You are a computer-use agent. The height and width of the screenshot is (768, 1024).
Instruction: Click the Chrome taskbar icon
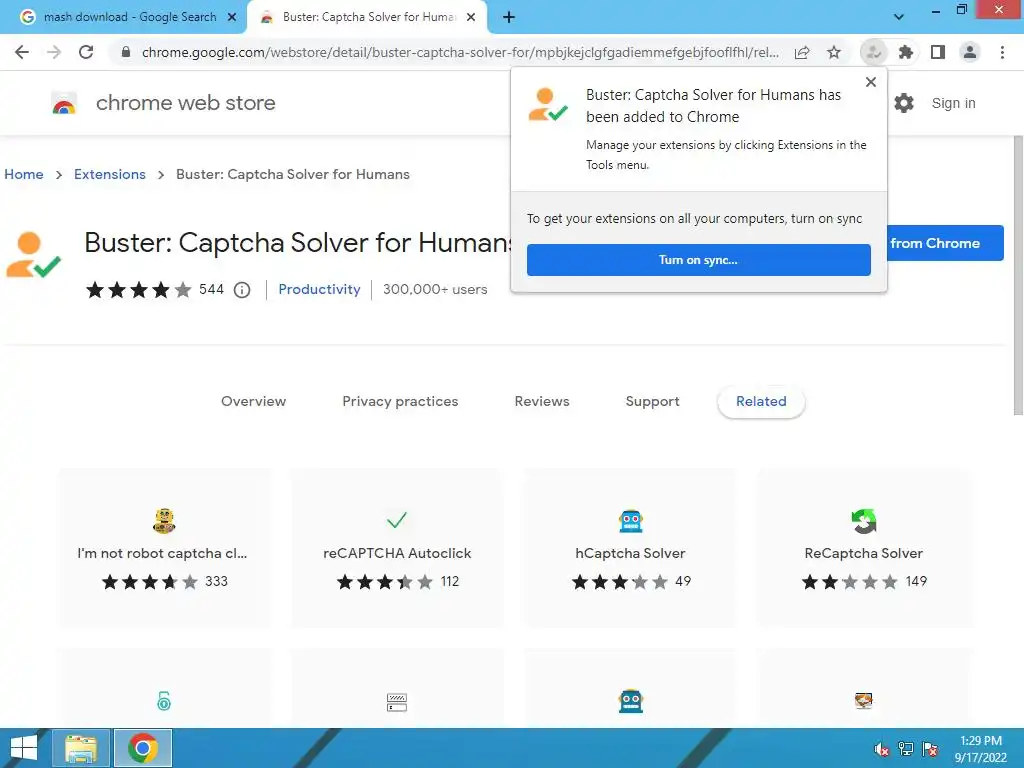(143, 748)
